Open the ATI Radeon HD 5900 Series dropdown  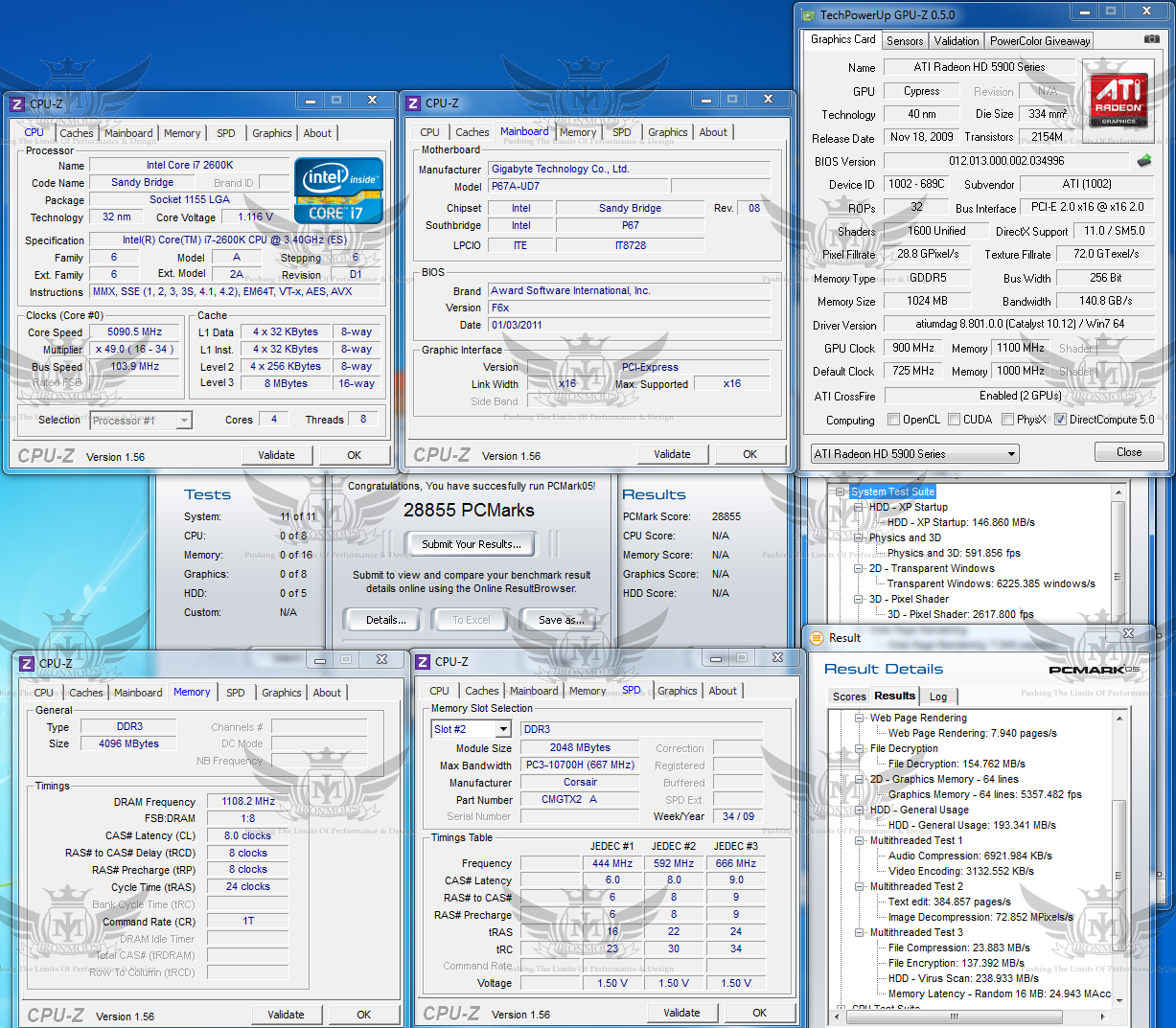(x=914, y=454)
